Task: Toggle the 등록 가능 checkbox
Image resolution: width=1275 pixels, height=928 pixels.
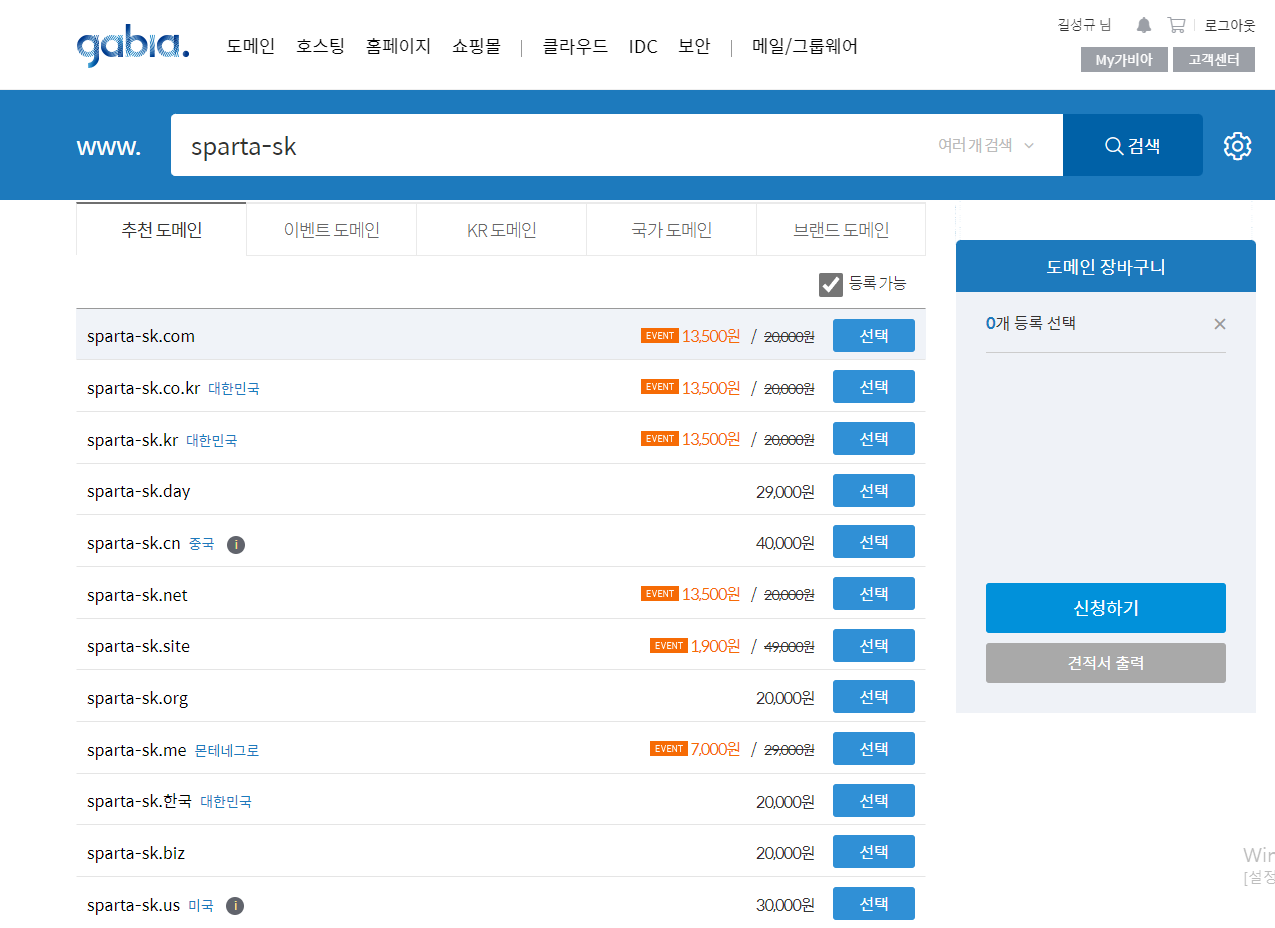Action: 831,284
